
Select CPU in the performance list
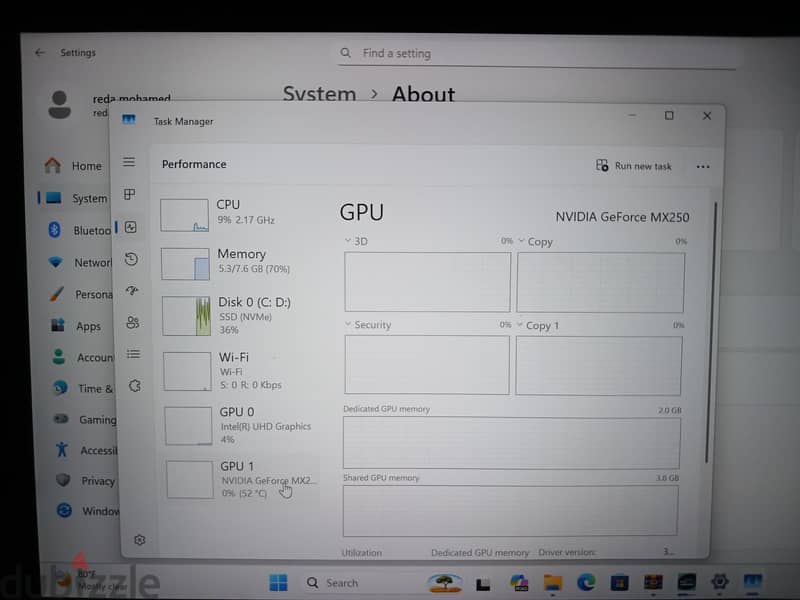(237, 214)
